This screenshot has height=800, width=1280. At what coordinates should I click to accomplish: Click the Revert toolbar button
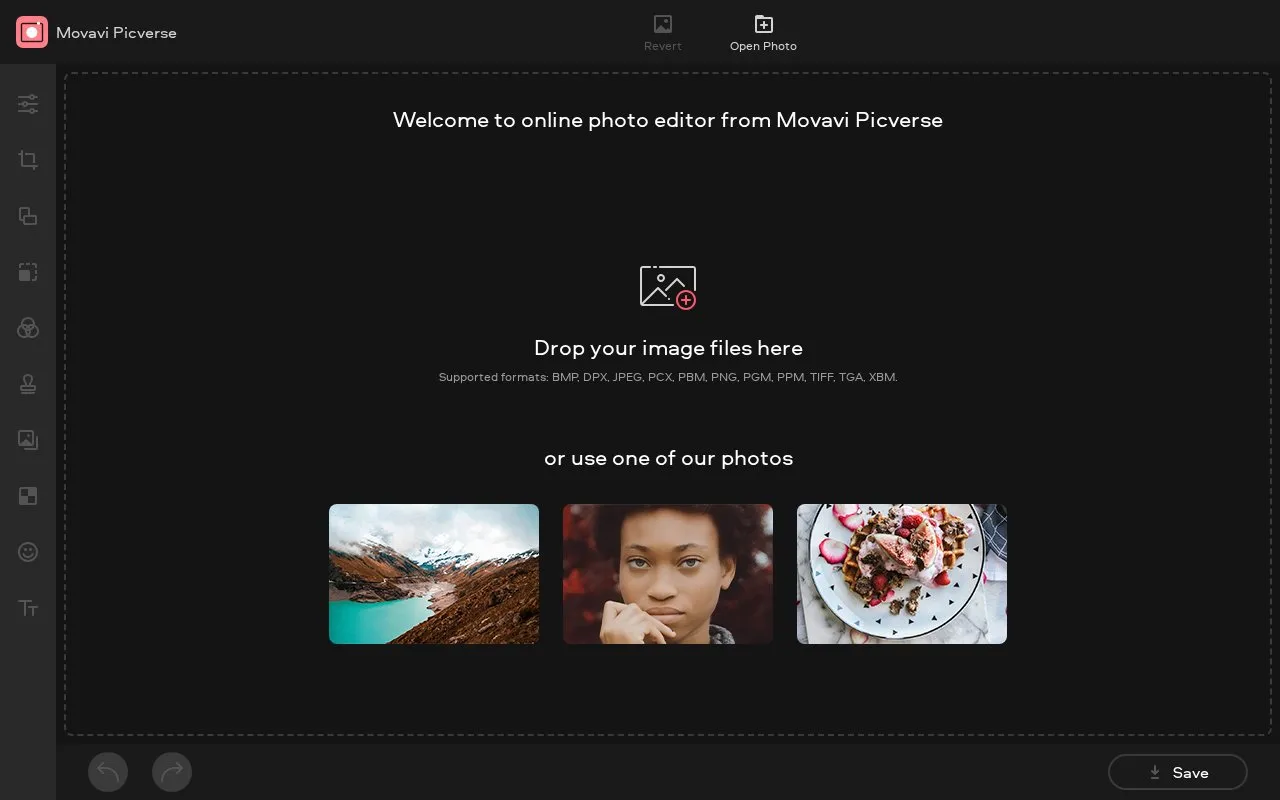pos(663,33)
